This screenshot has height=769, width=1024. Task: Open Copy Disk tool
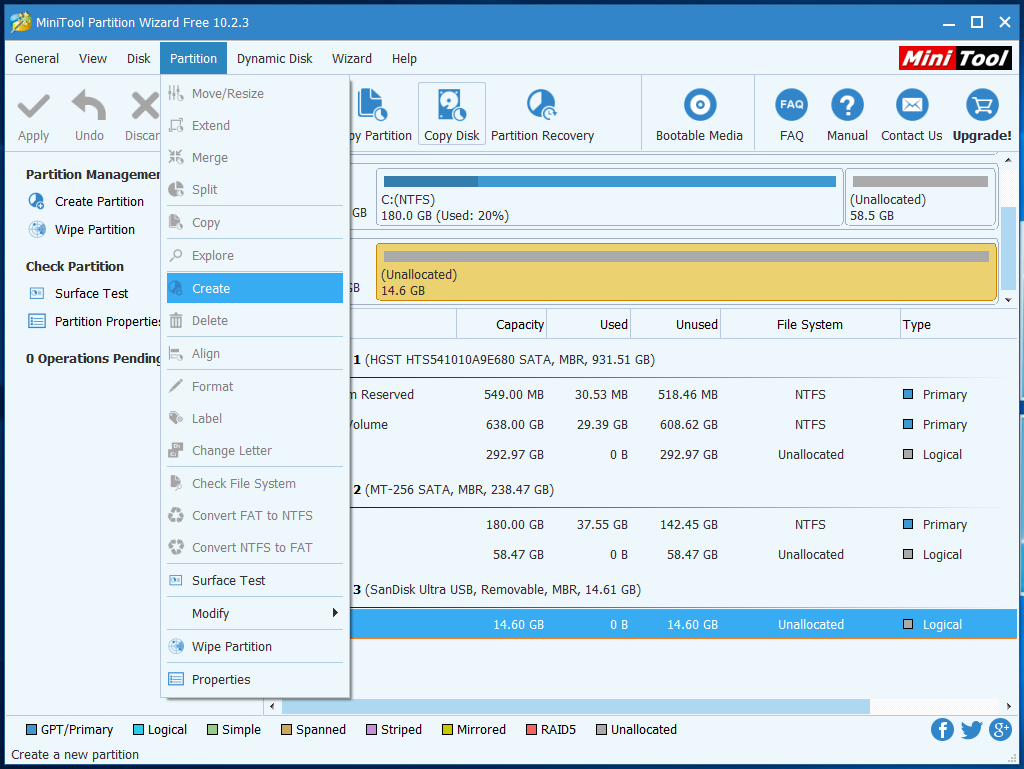tap(451, 114)
